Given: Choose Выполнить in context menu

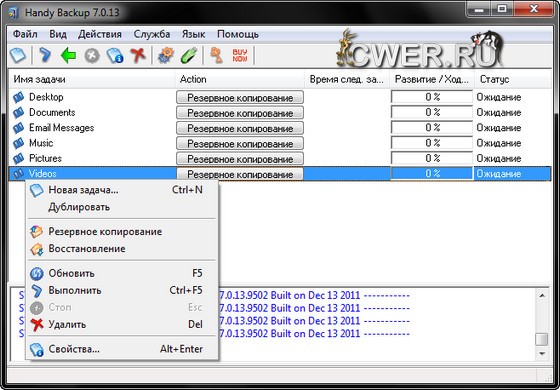Looking at the screenshot, I should click(122, 290).
